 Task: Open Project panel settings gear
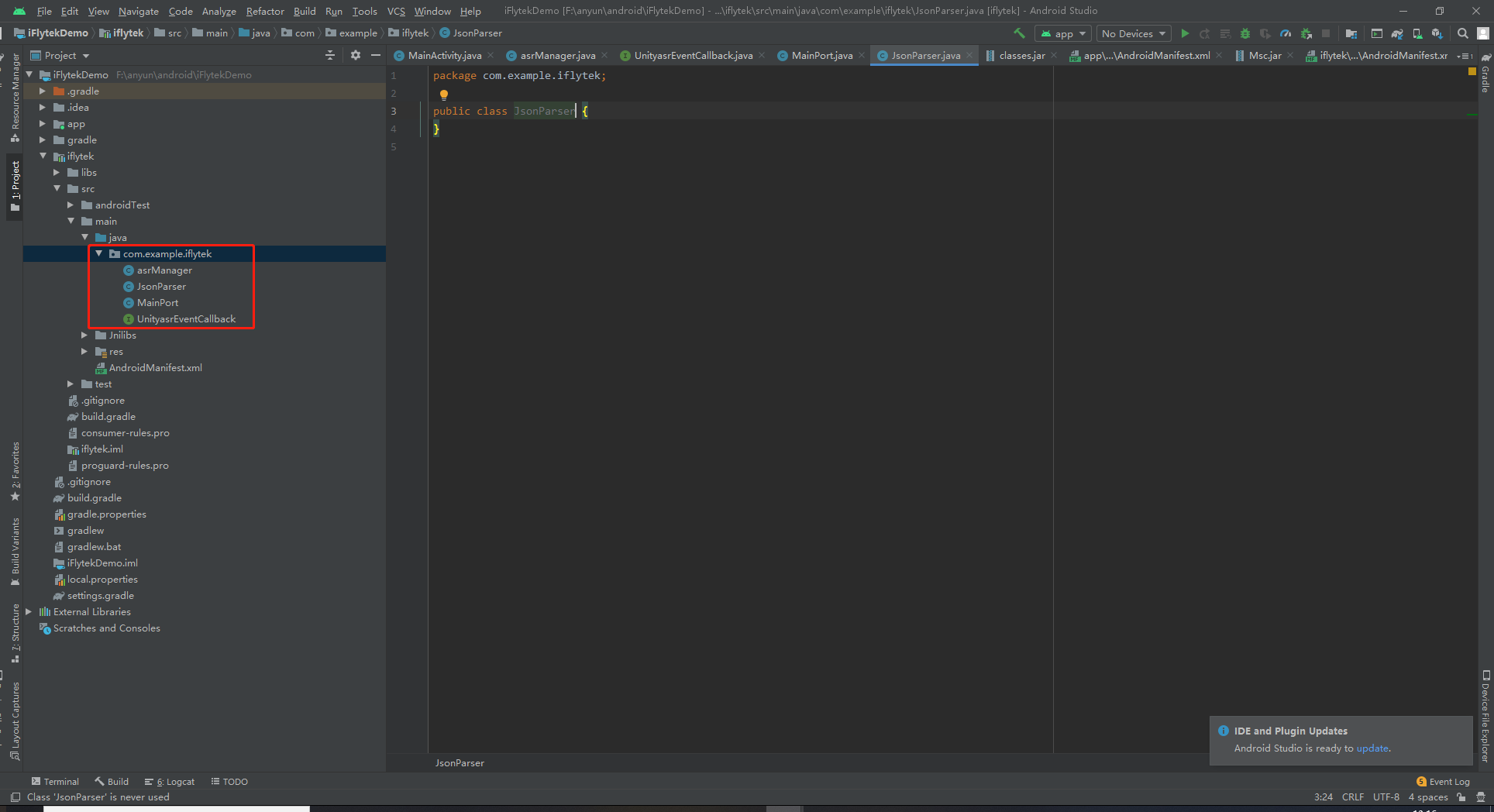click(356, 55)
